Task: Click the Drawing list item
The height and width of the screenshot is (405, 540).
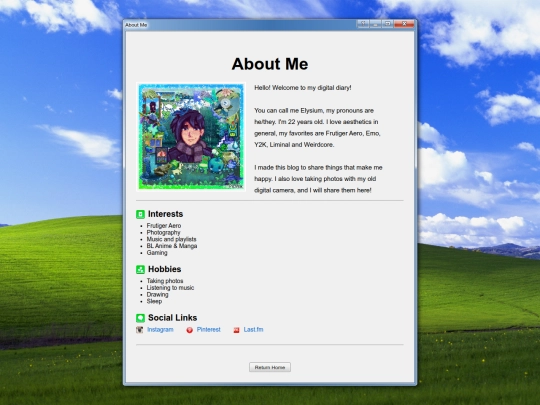Action: coord(157,294)
